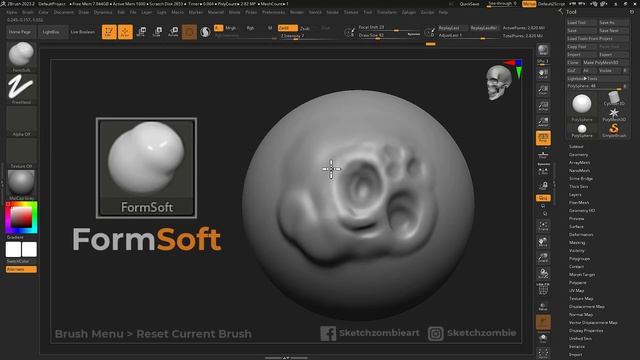
Task: Adjust the Draw Size slider
Action: tap(389, 36)
